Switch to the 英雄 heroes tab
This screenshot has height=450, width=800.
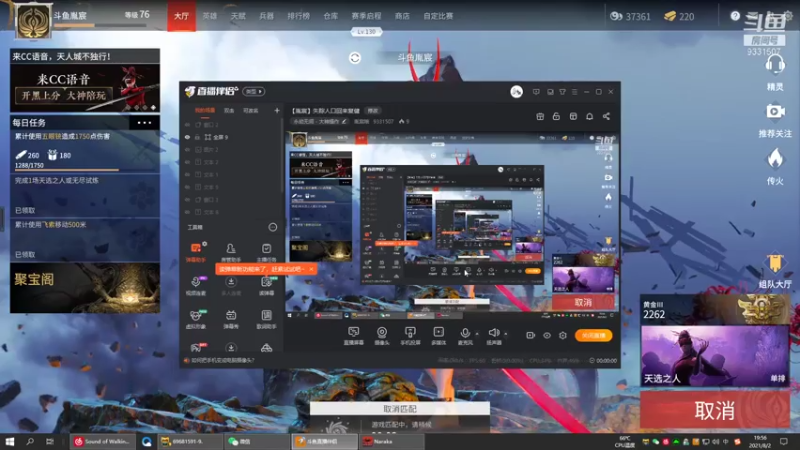coord(210,16)
